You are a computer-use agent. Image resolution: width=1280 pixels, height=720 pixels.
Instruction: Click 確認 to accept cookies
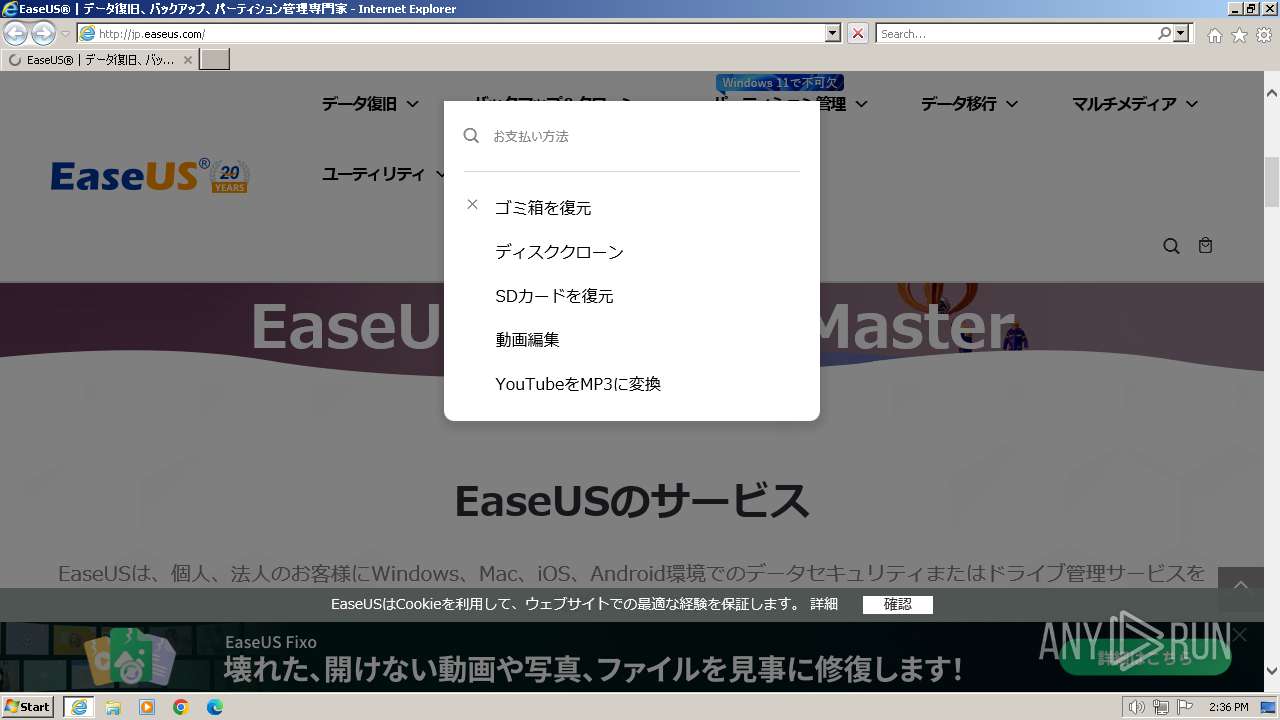tap(898, 604)
